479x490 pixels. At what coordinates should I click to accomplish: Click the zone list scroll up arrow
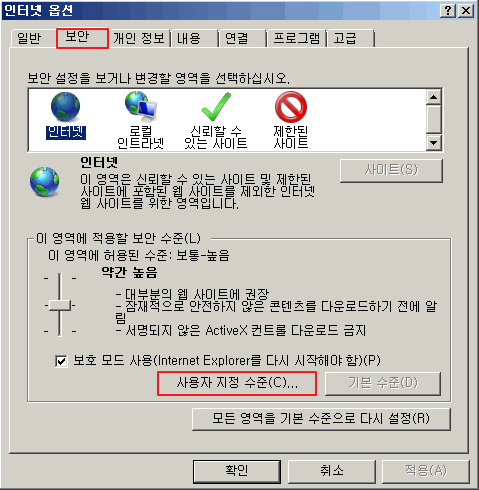click(434, 97)
